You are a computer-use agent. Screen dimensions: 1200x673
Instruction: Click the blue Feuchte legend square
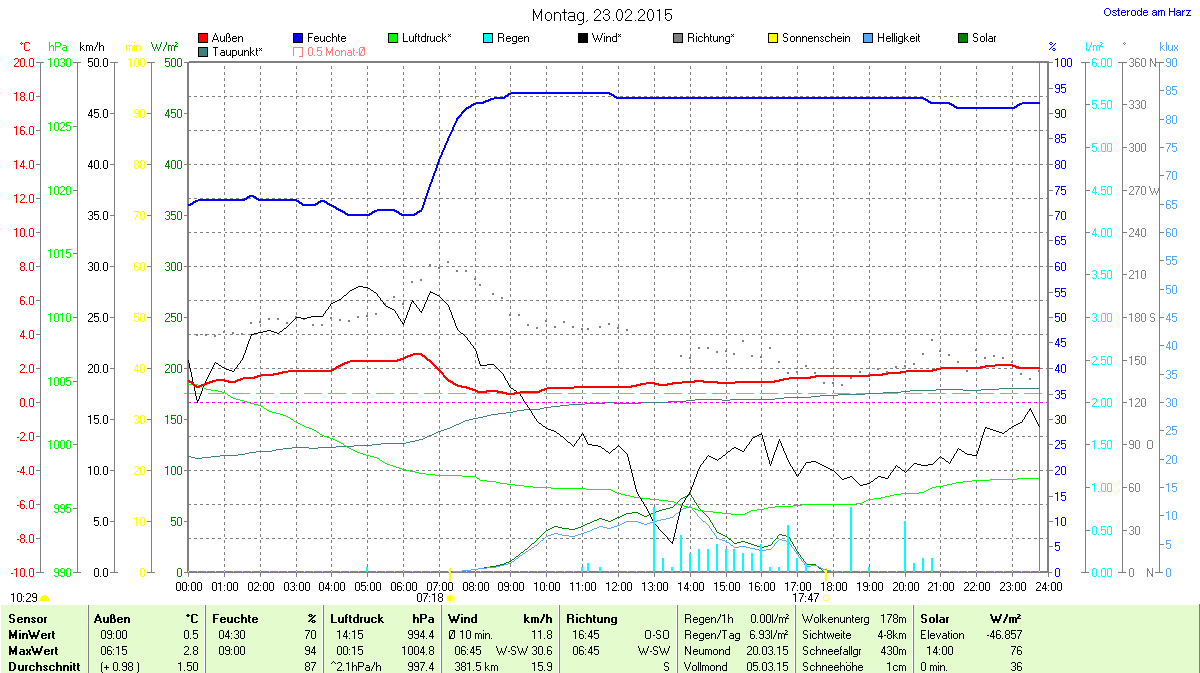[298, 38]
